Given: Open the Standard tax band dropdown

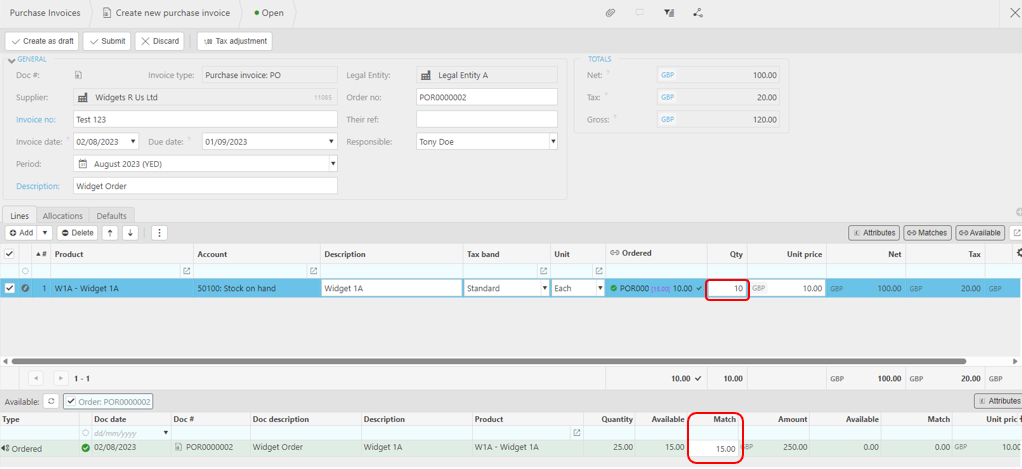Looking at the screenshot, I should tap(544, 288).
